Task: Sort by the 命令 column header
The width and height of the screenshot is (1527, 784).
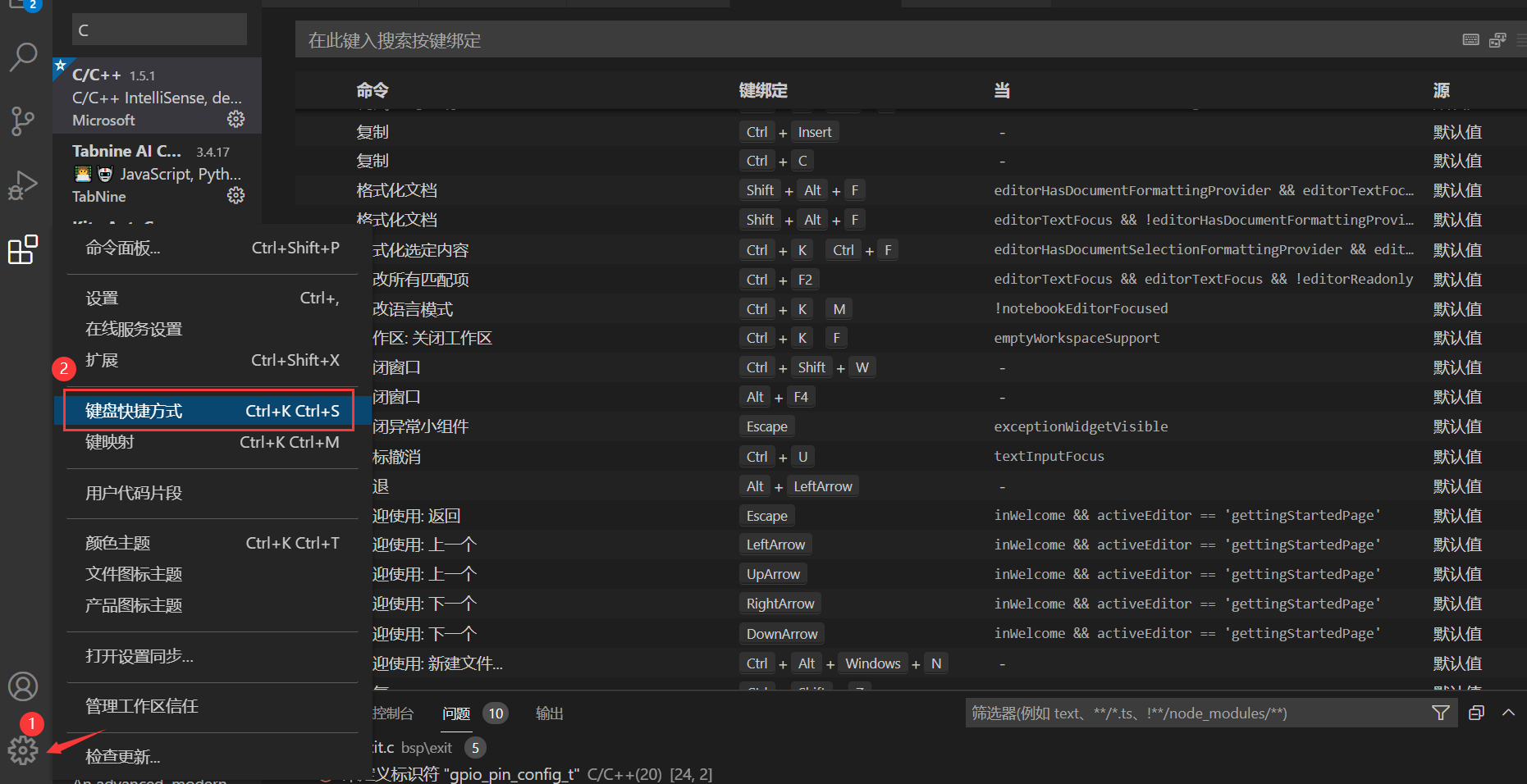Action: [x=373, y=90]
